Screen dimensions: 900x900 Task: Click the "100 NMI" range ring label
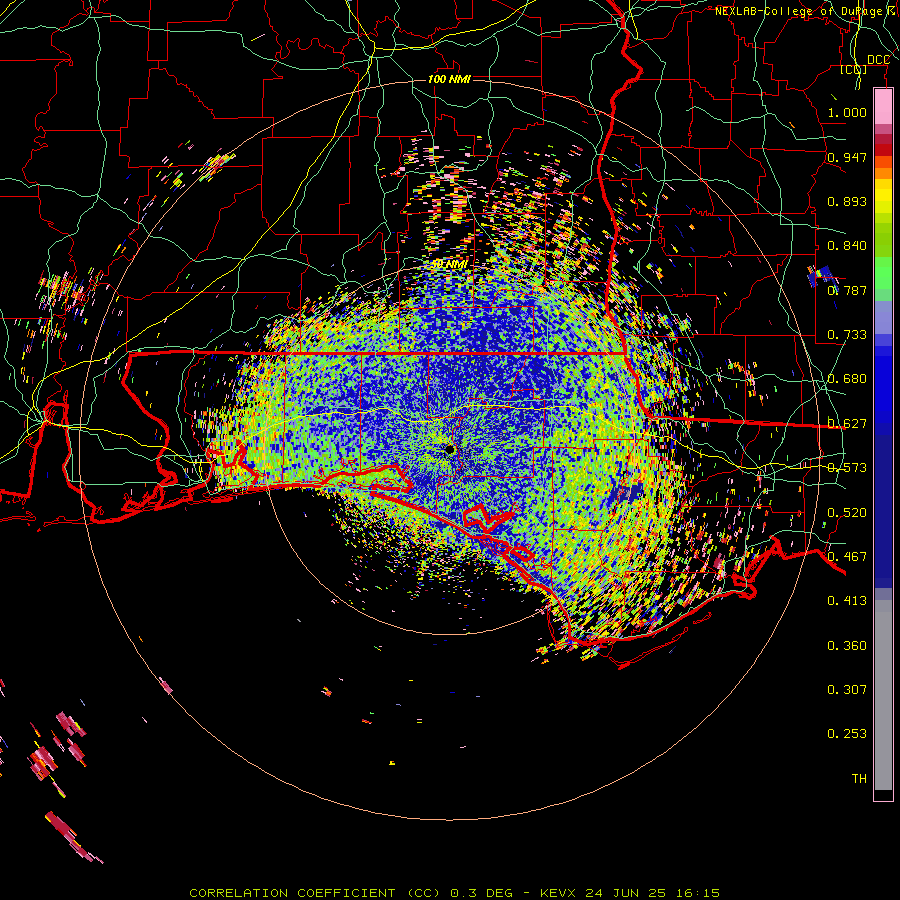[x=449, y=79]
